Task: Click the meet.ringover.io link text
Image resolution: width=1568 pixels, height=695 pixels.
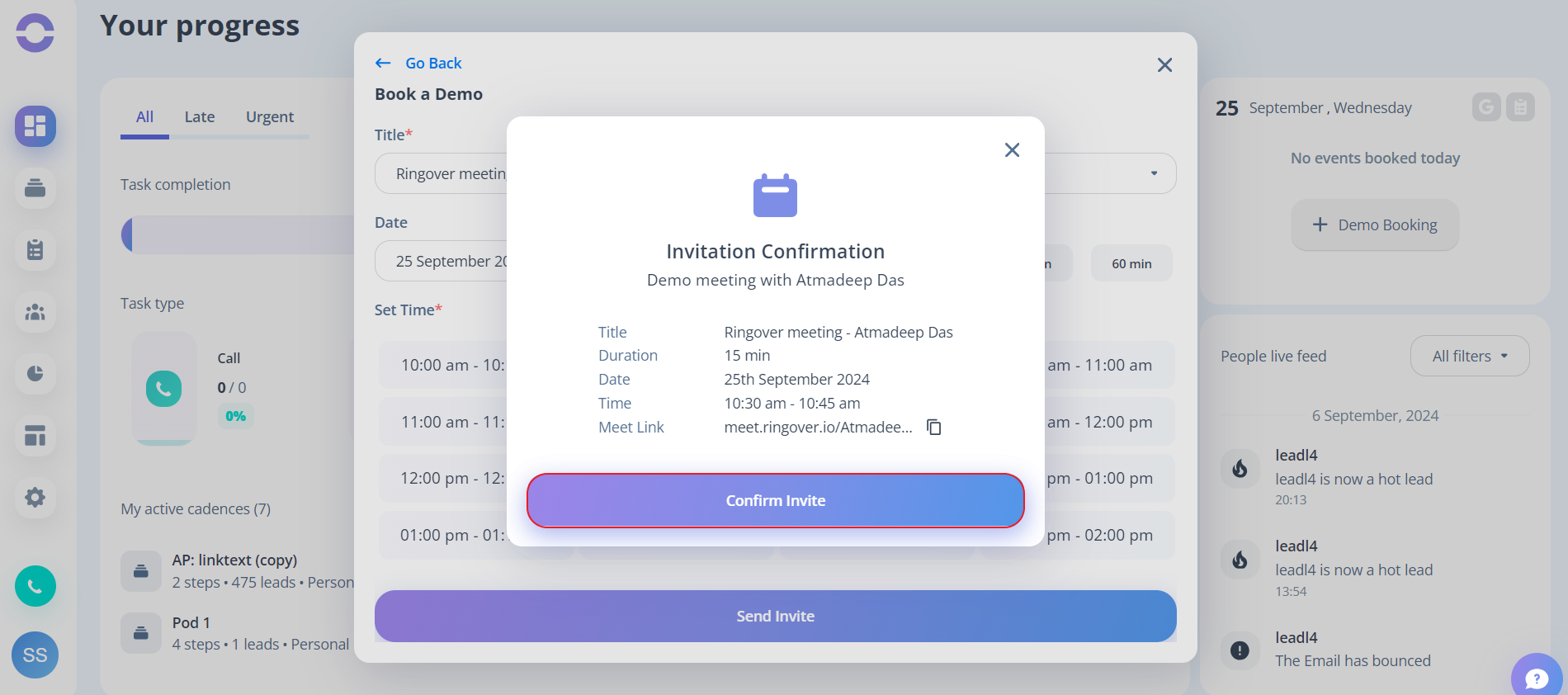Action: pos(818,427)
